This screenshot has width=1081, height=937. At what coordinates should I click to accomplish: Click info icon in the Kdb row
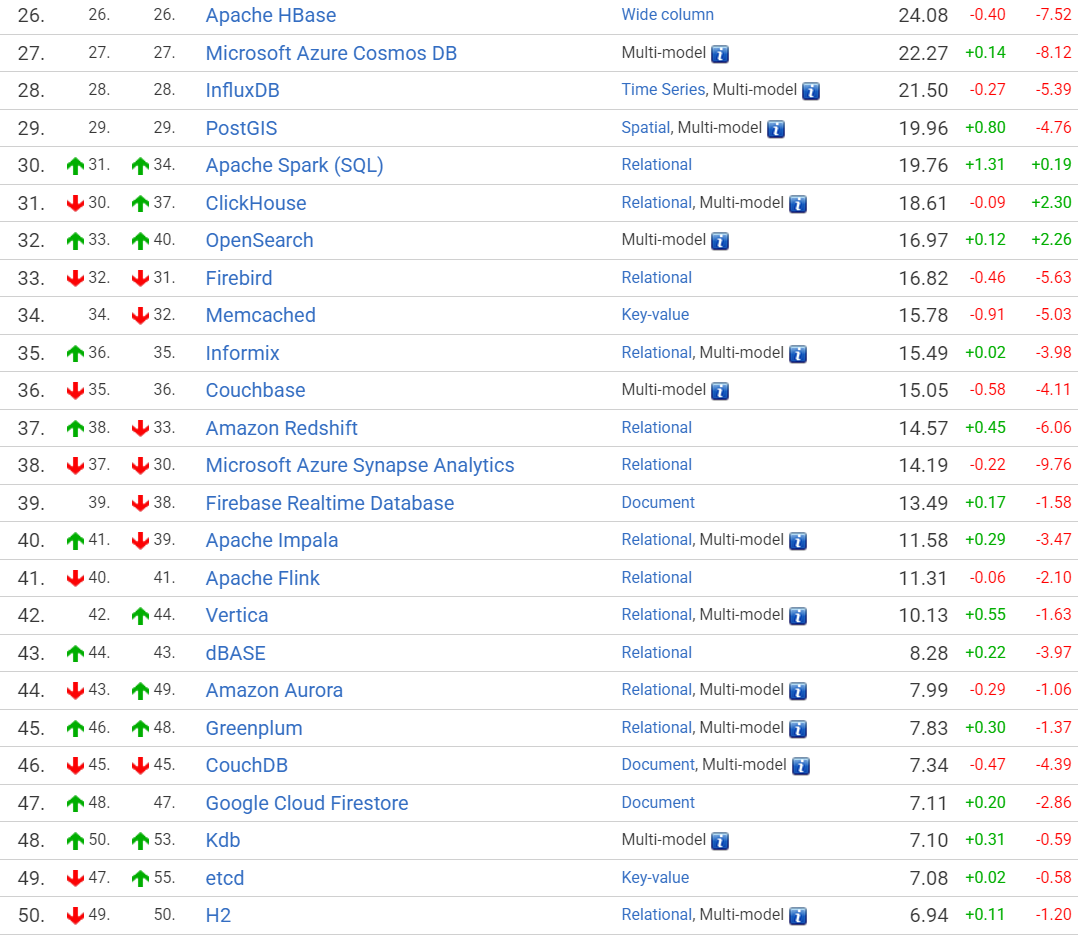720,841
